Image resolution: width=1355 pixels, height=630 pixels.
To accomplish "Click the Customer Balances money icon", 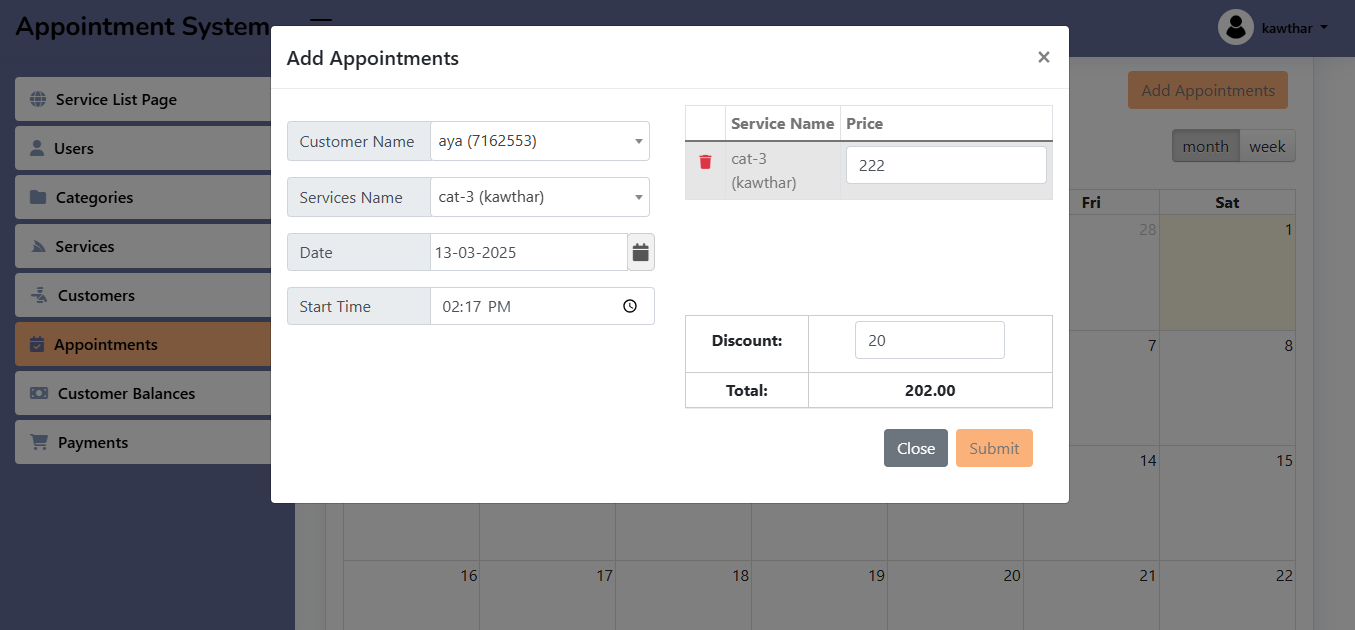I will [x=39, y=393].
